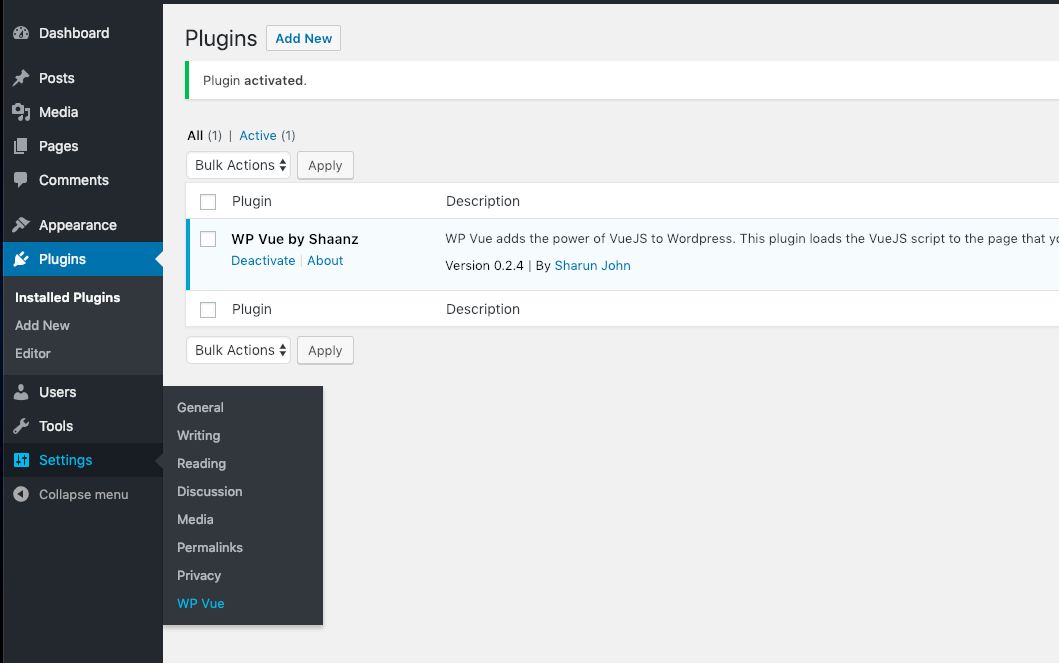Image resolution: width=1059 pixels, height=663 pixels.
Task: Click the top Description column header
Action: coord(483,201)
